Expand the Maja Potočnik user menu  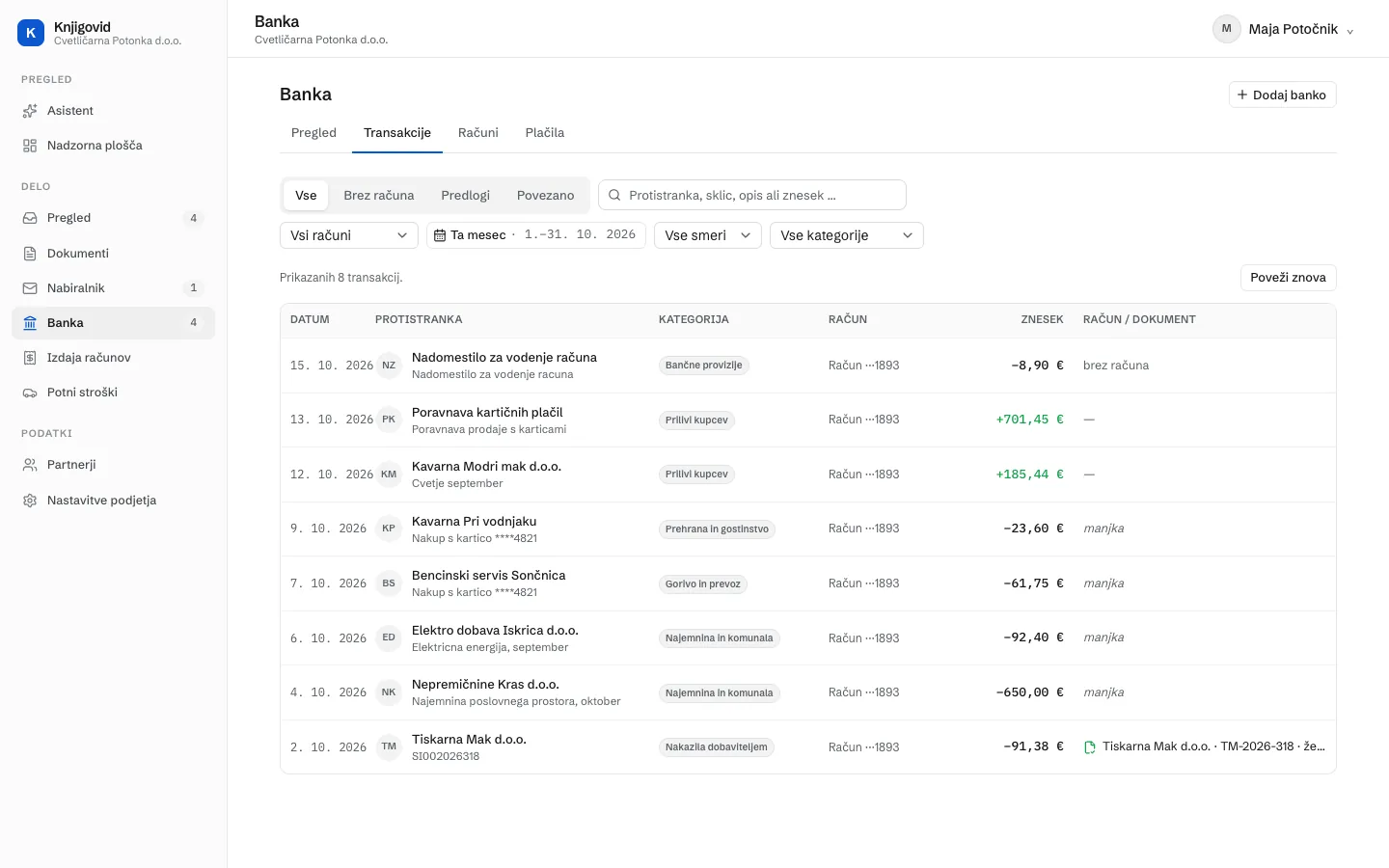tap(1284, 29)
